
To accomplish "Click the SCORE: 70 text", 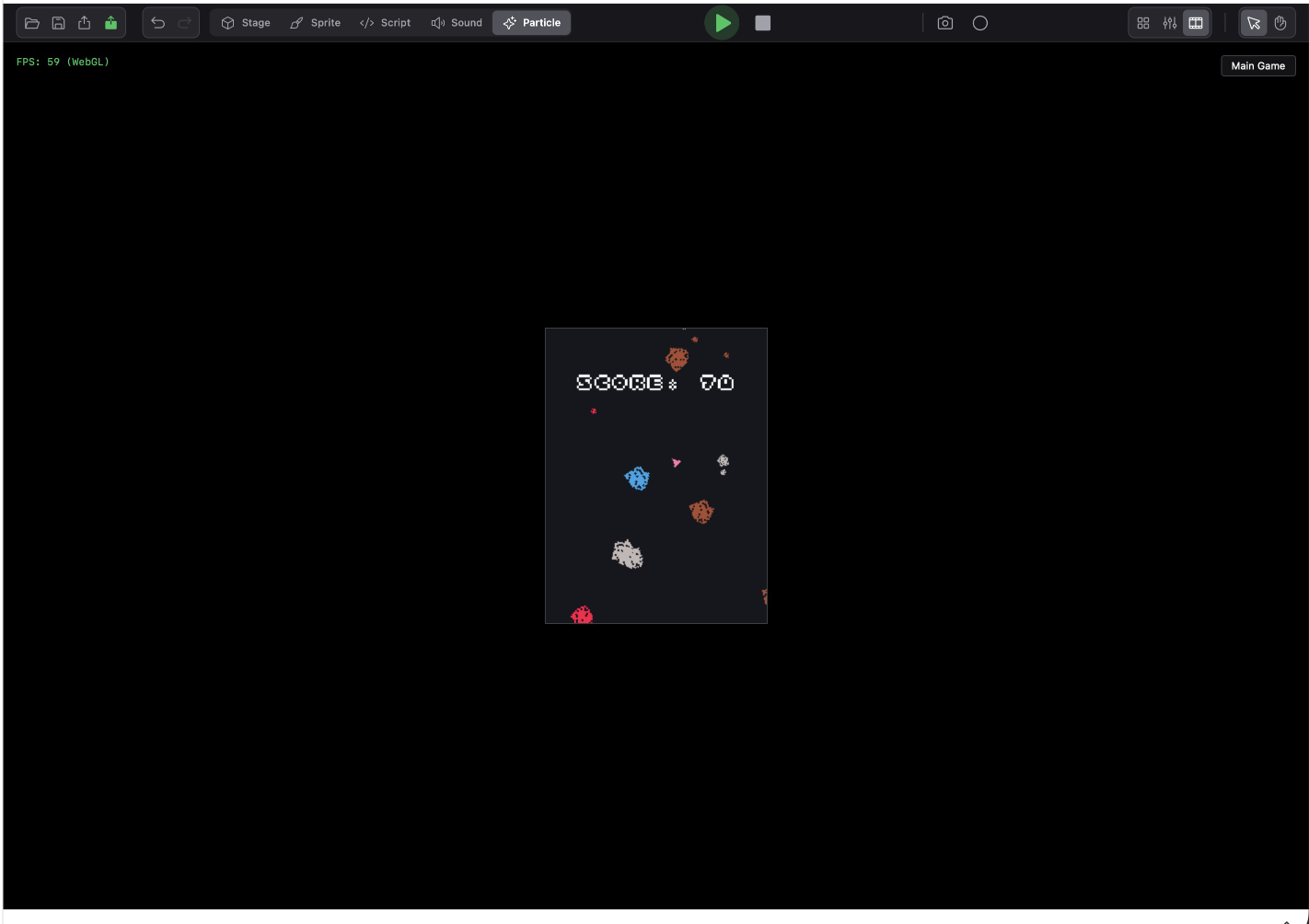I will click(x=655, y=383).
